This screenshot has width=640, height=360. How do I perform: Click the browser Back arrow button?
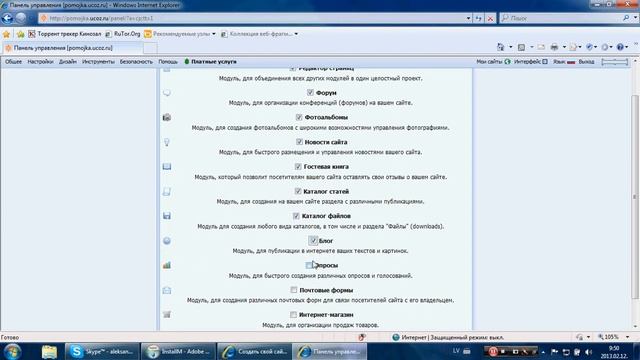click(7, 18)
